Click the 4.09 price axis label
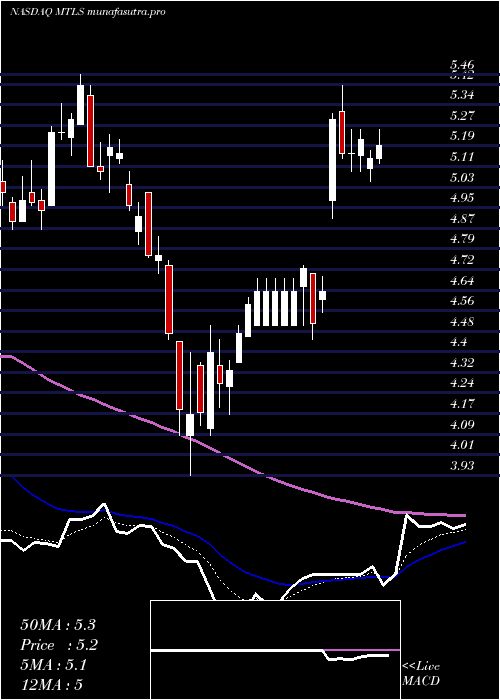The image size is (500, 700). (462, 424)
